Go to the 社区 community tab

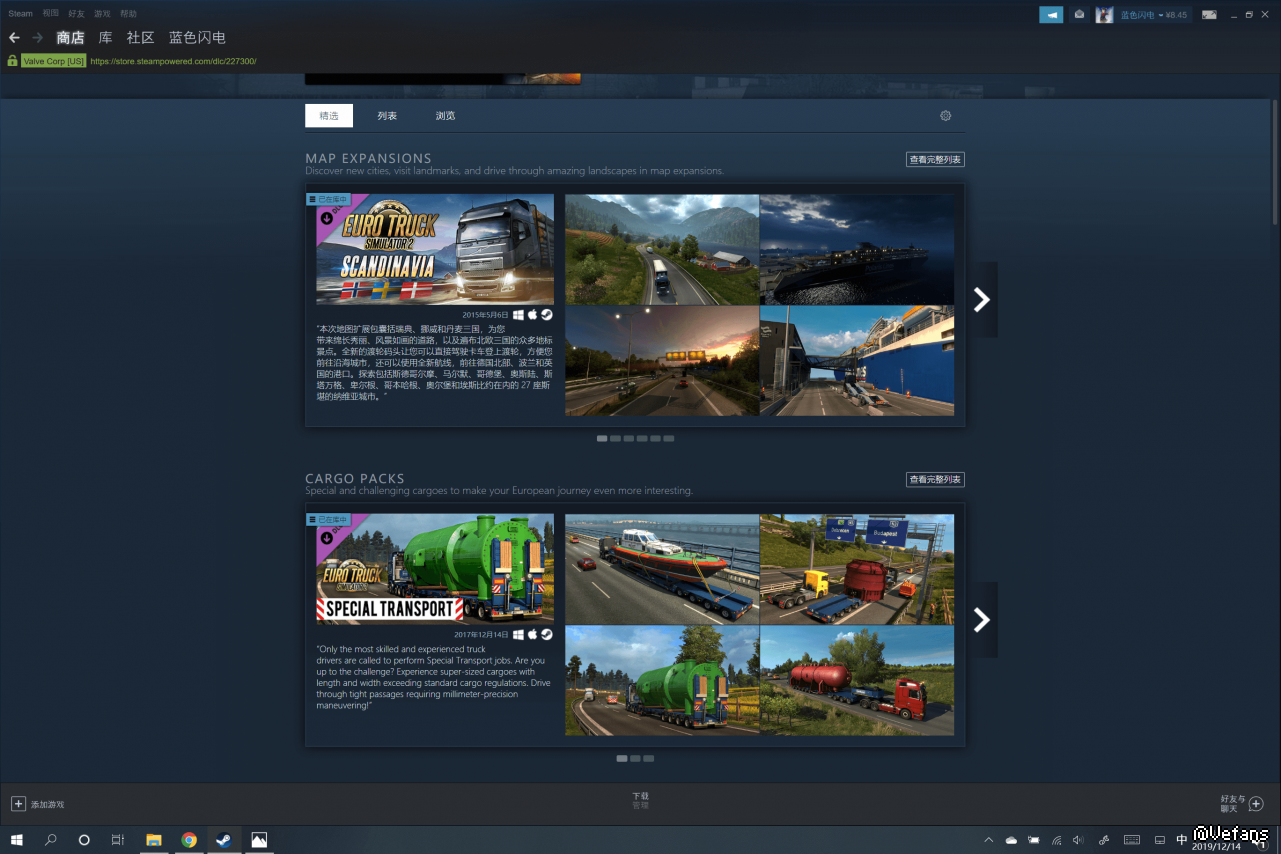(x=140, y=37)
